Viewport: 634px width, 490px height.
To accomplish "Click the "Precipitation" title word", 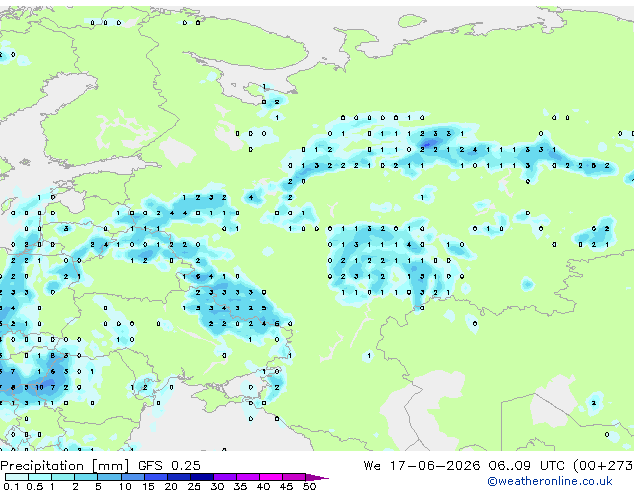I will click(42, 466).
